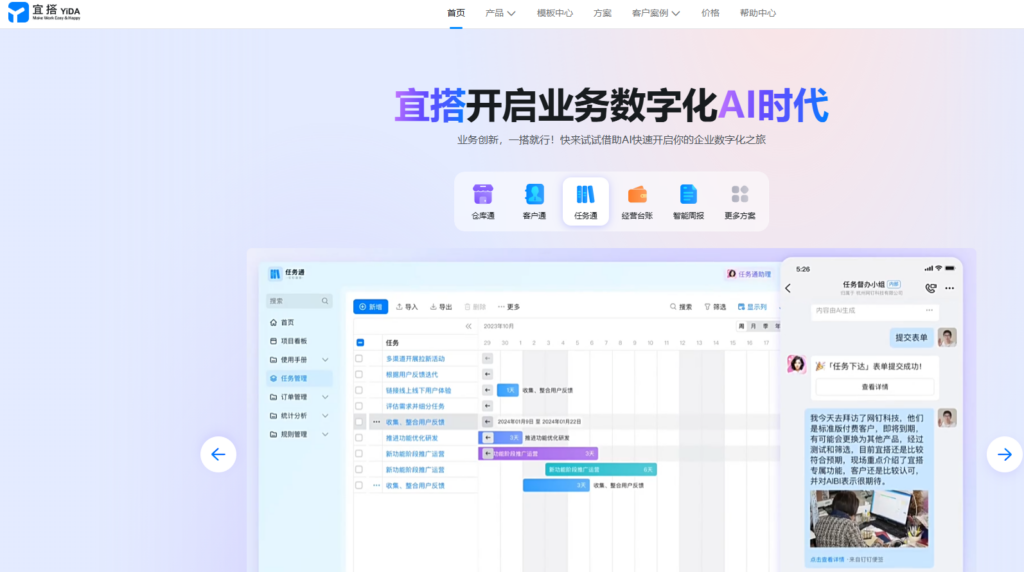Screen dimensions: 1024x572
Task: Click the phone call icon in chat header
Action: 931,288
